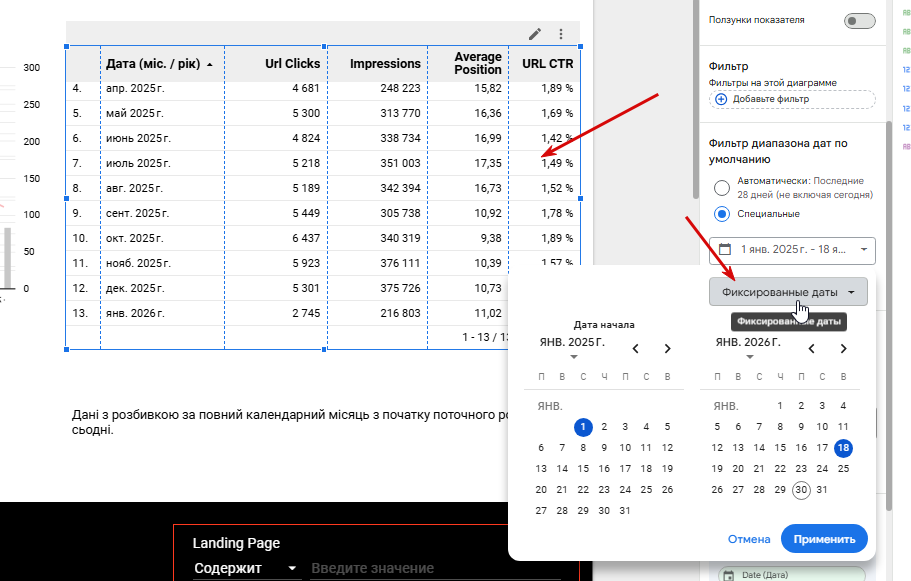911x581 pixels.
Task: Click the plus icon in Добавьте фильтр
Action: (x=721, y=99)
